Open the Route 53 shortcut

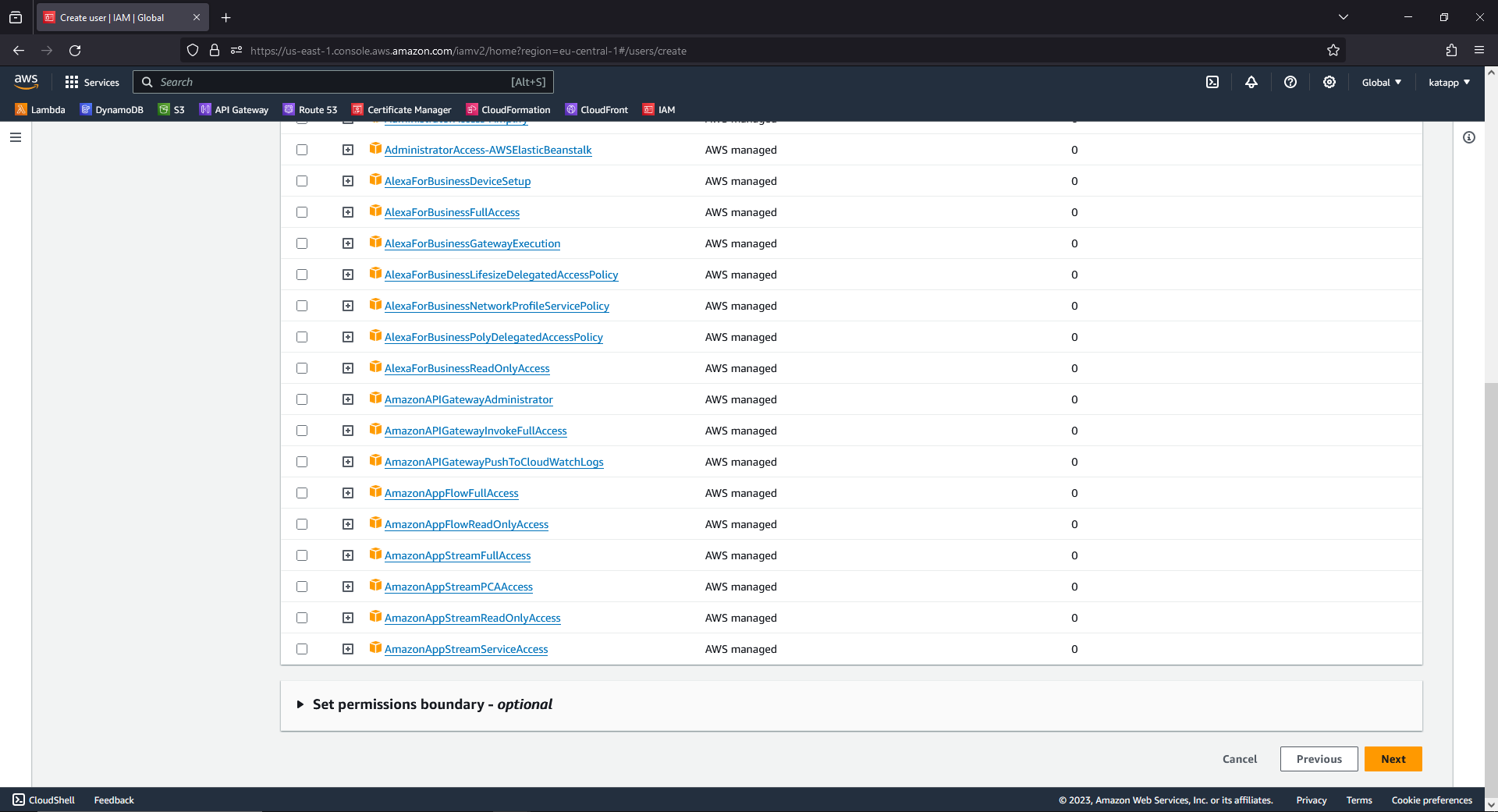[311, 109]
